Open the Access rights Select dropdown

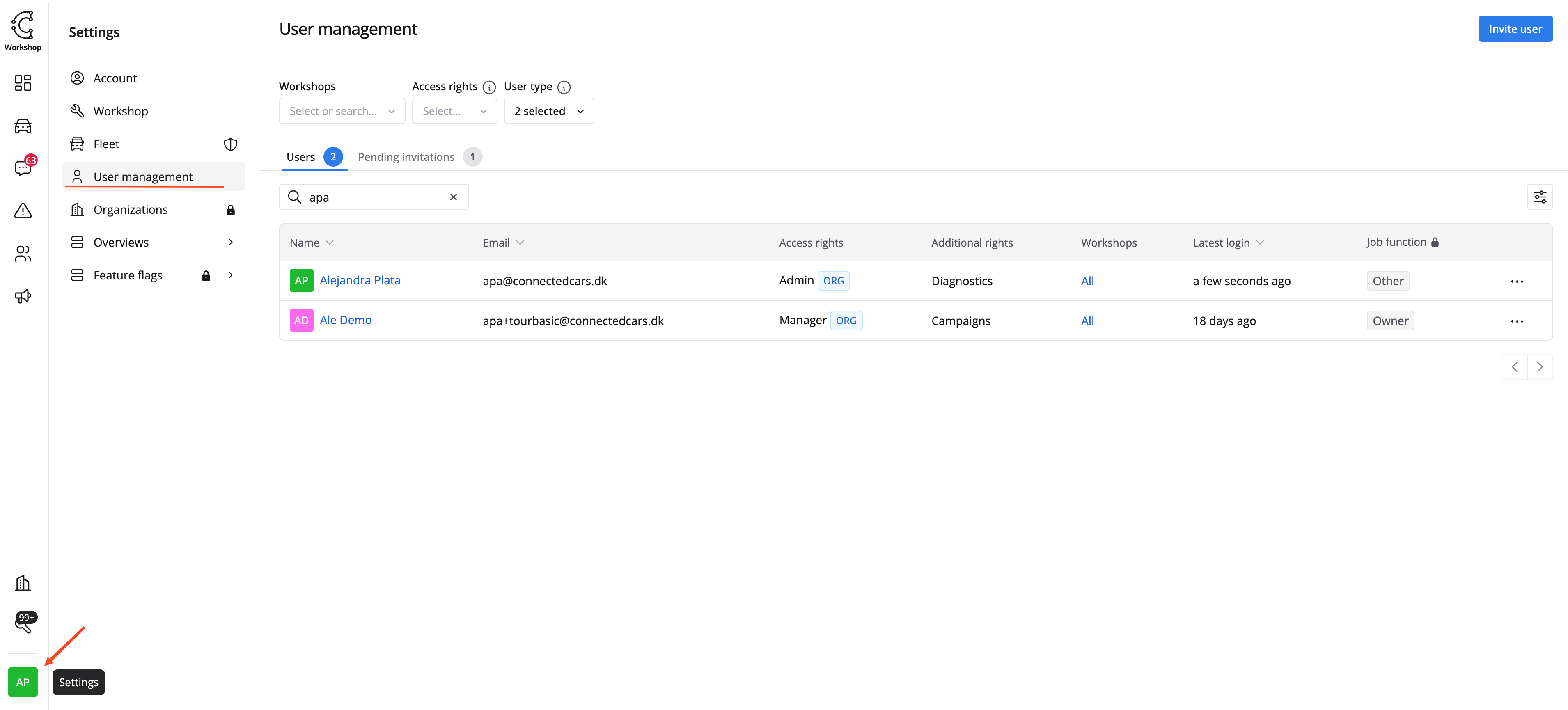[x=454, y=111]
